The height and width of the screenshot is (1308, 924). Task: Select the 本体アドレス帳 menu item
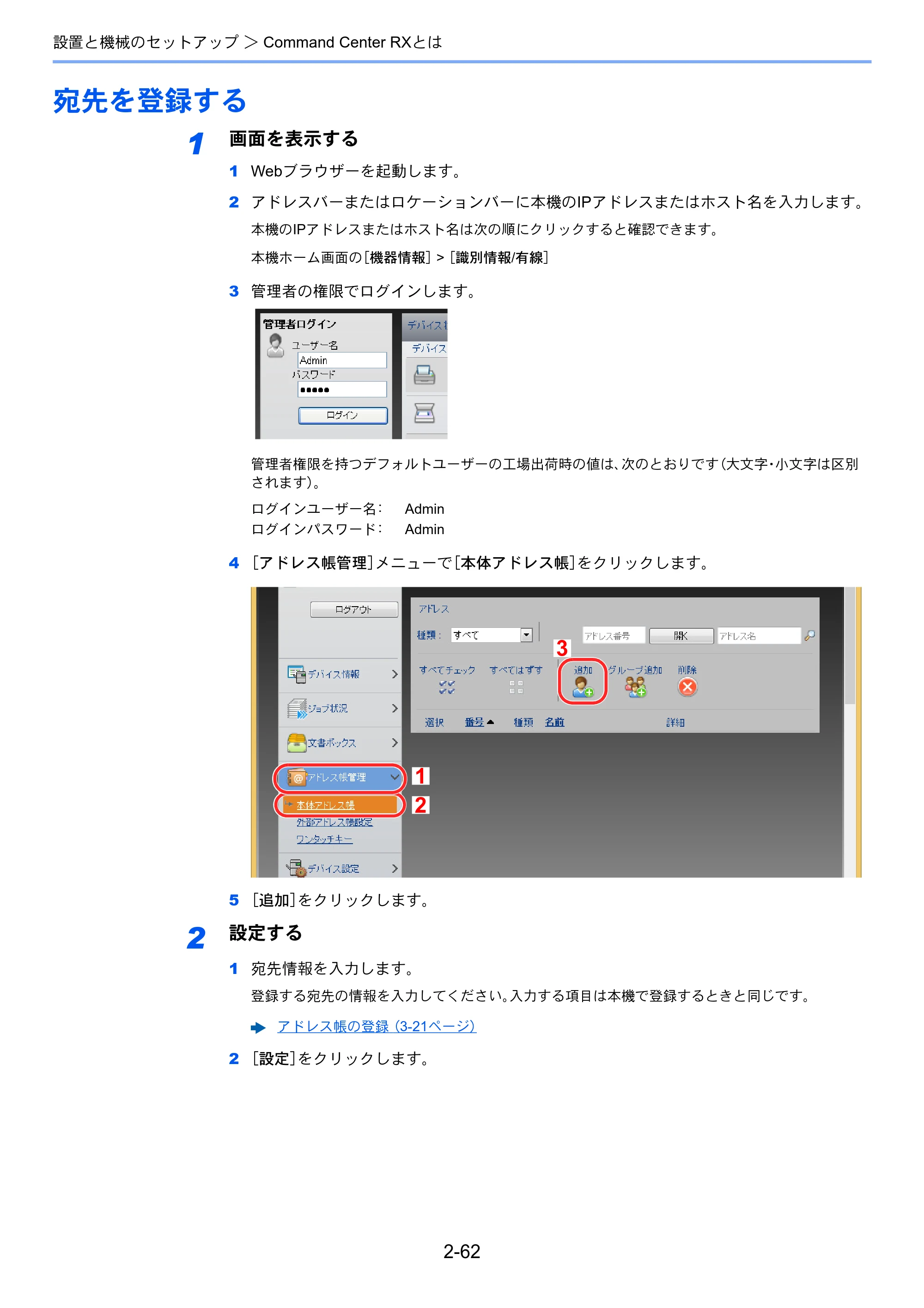[x=340, y=805]
